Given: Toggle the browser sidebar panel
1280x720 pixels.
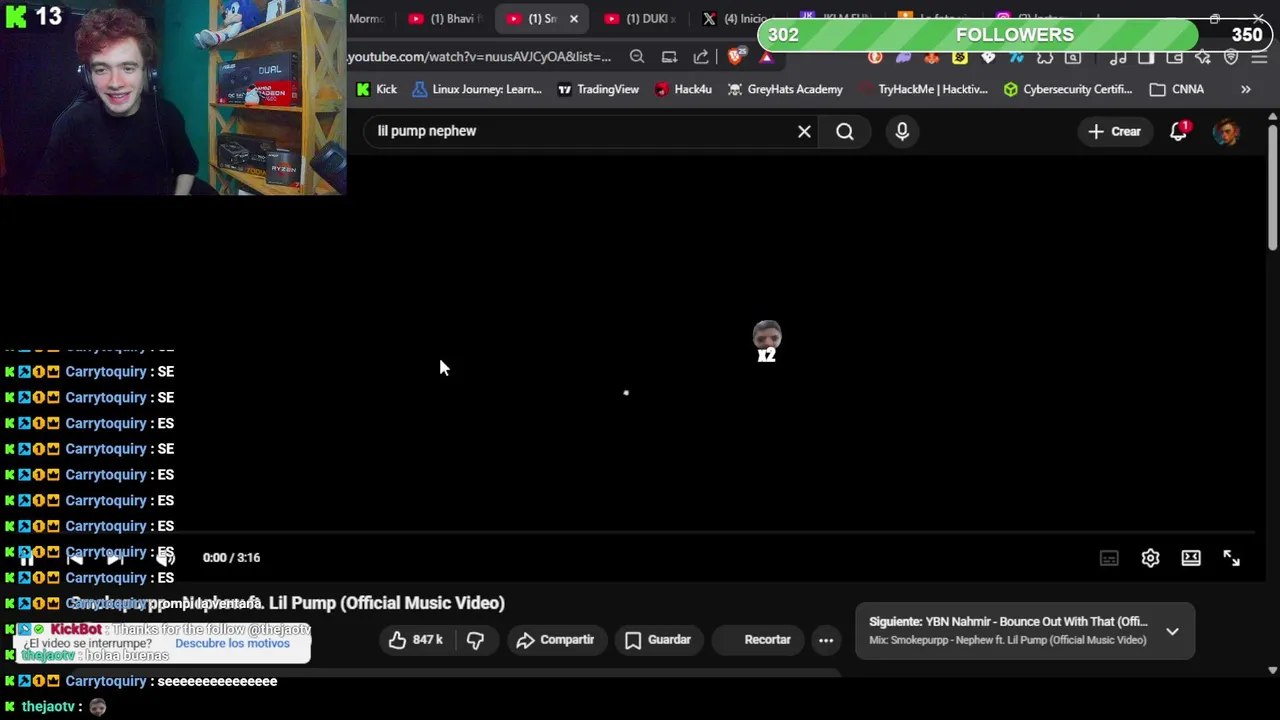Looking at the screenshot, I should [x=1146, y=57].
